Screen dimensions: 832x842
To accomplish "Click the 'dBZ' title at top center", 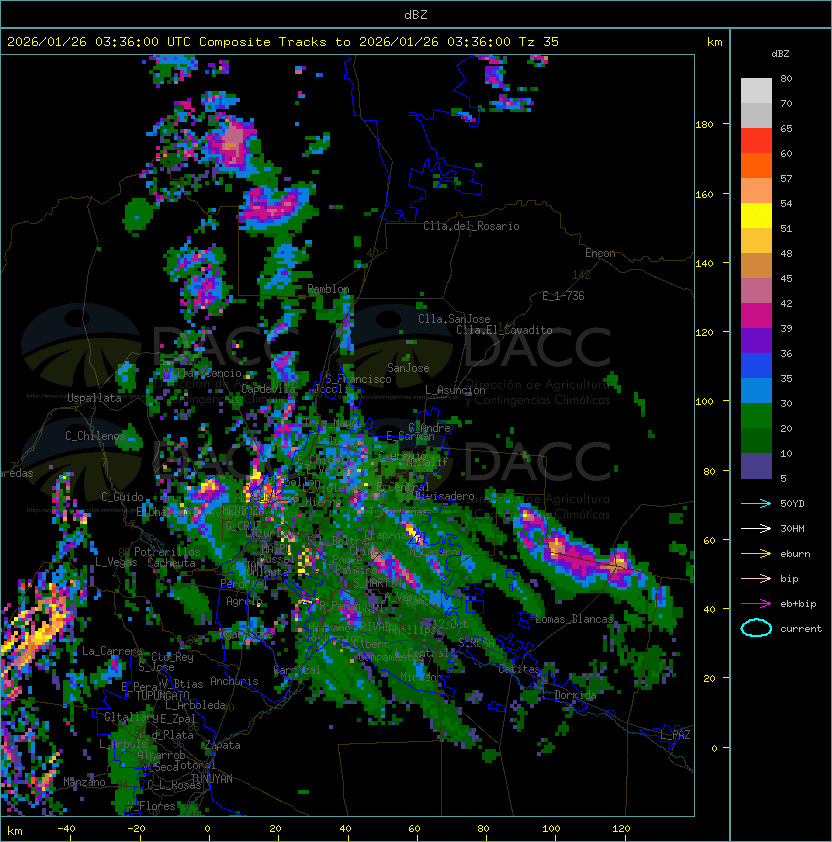I will (x=416, y=15).
